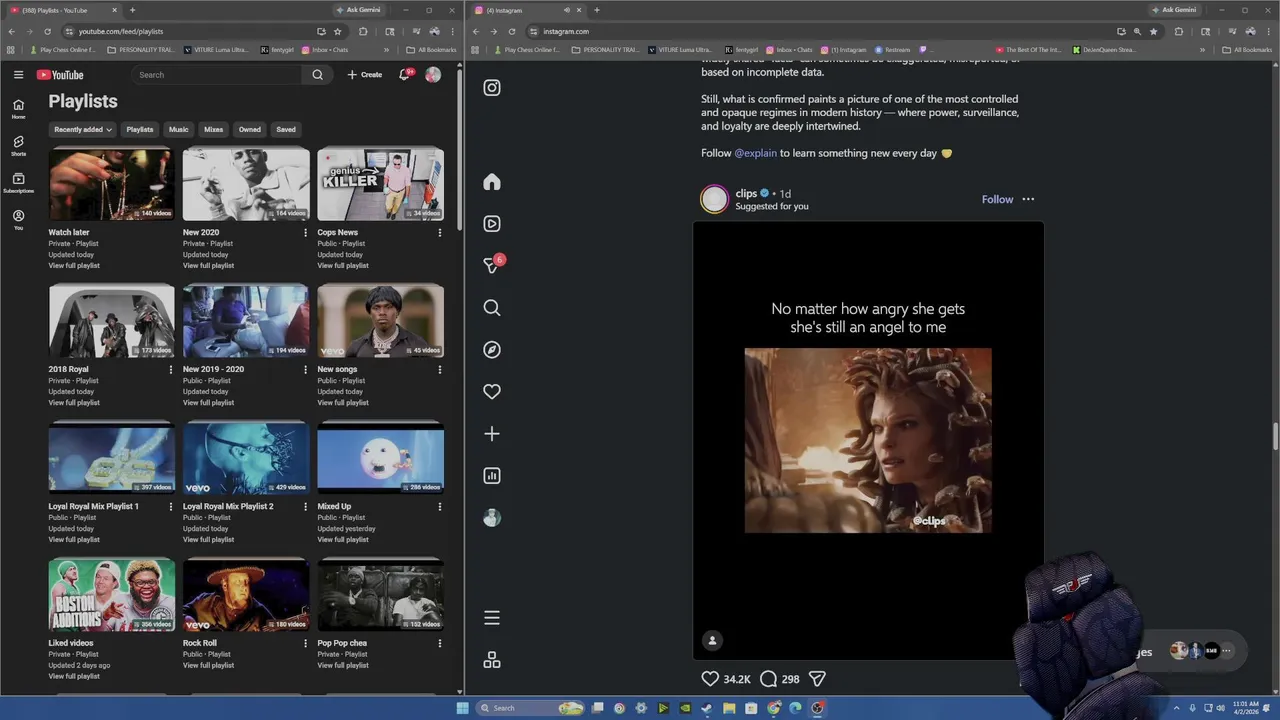
Task: Open Instagram notifications heart icon
Action: pos(492,392)
